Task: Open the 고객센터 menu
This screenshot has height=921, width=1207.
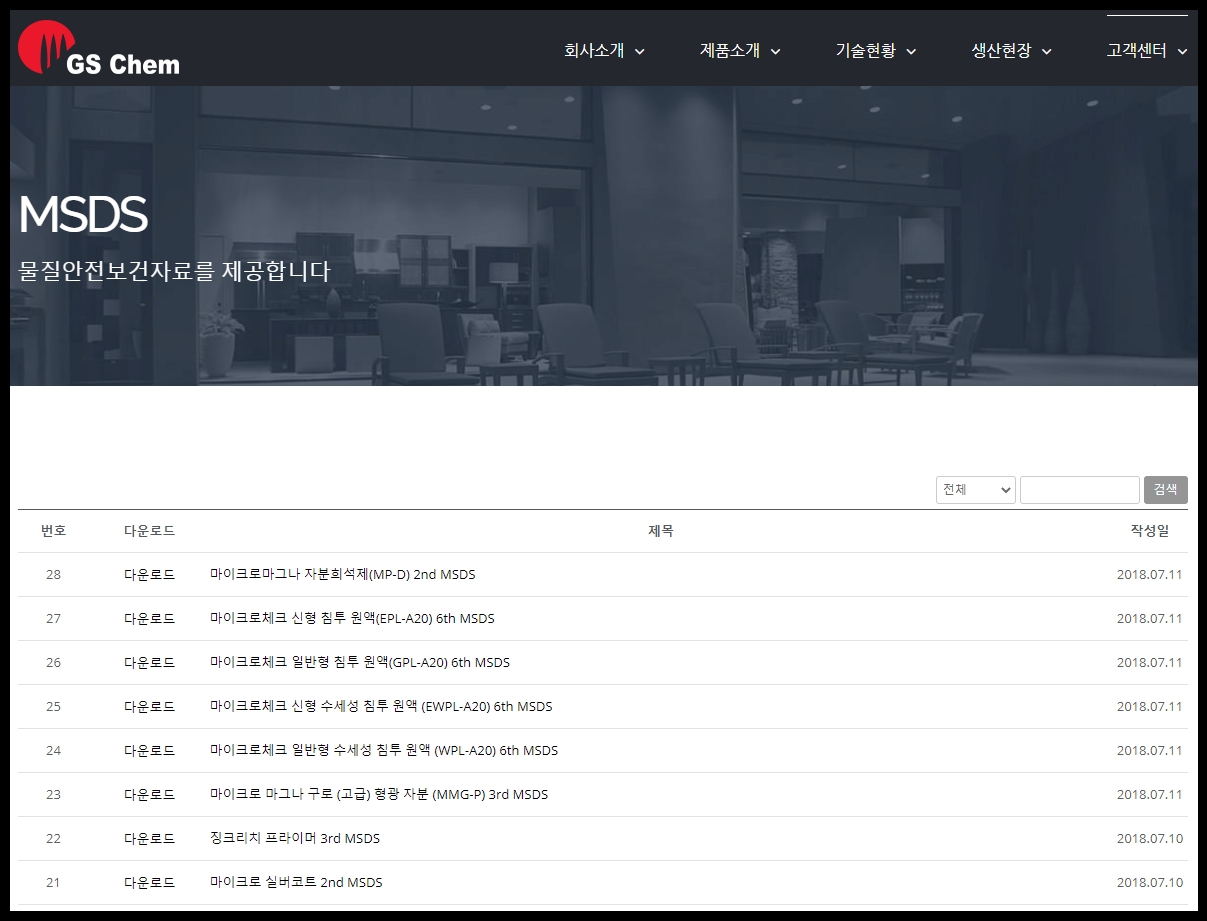Action: point(1147,51)
